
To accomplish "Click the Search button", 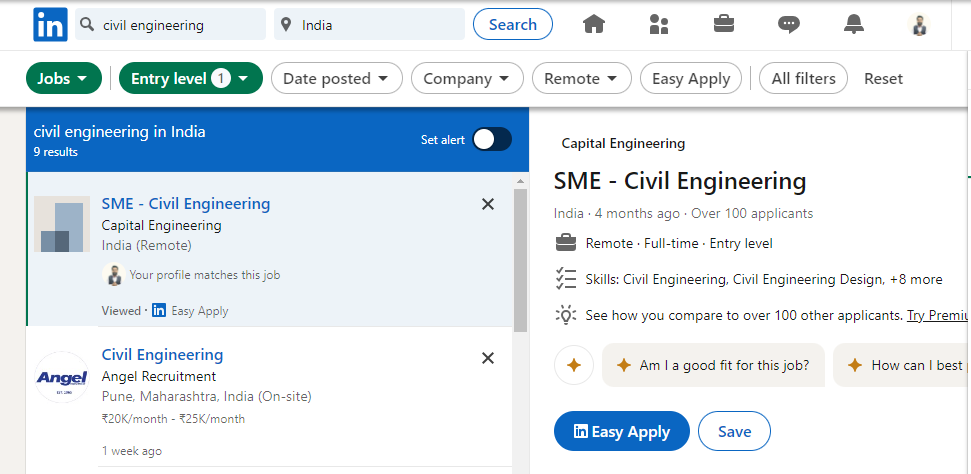I will click(x=513, y=24).
